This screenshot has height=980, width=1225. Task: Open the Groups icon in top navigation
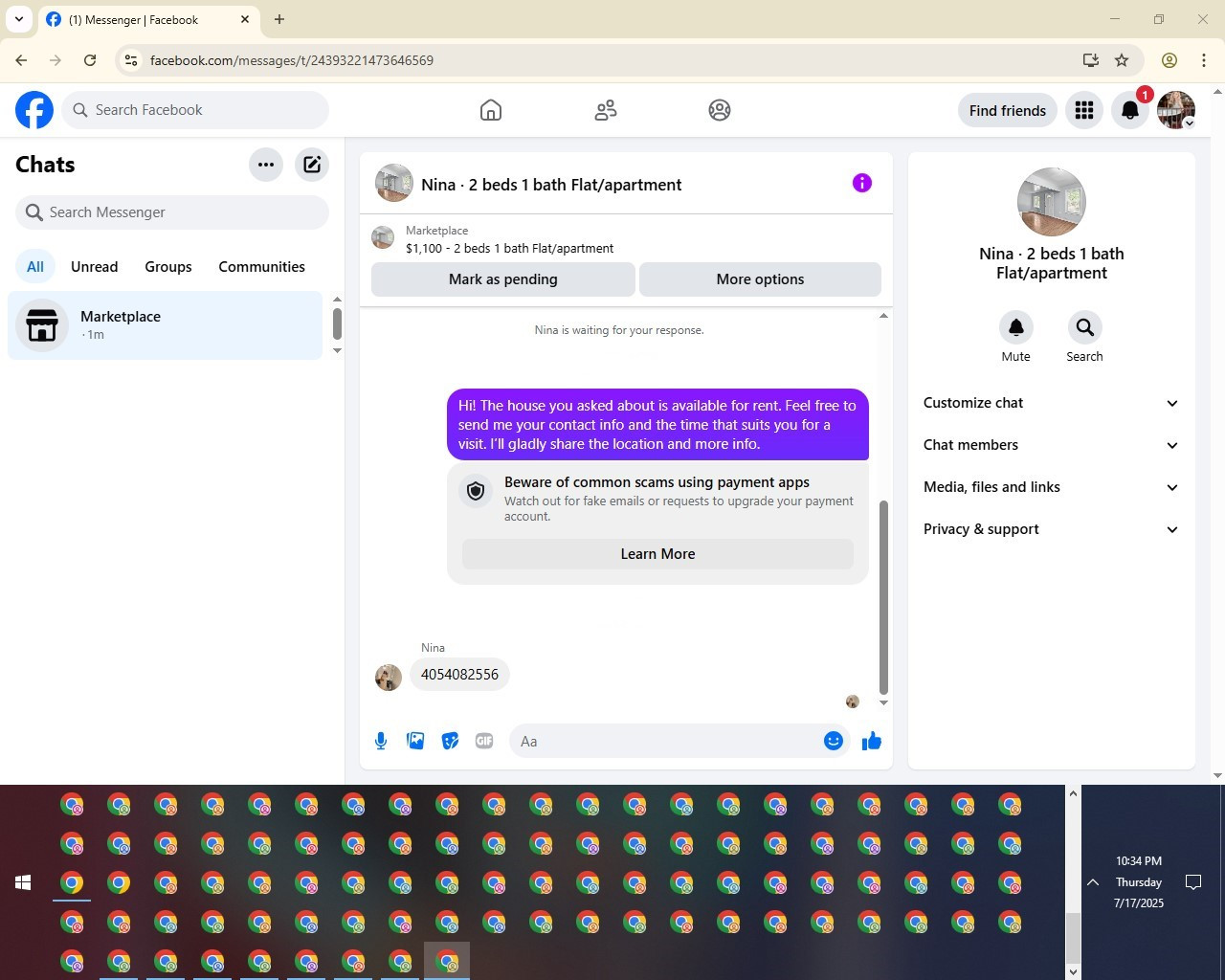[720, 110]
